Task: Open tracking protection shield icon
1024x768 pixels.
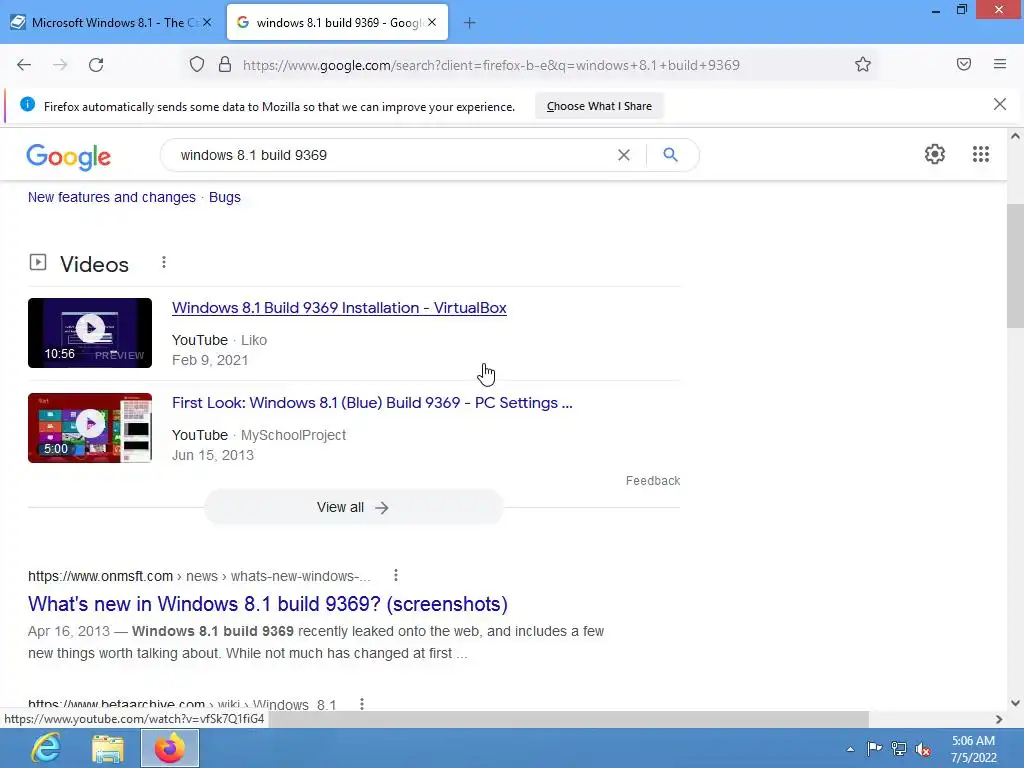Action: click(x=197, y=65)
